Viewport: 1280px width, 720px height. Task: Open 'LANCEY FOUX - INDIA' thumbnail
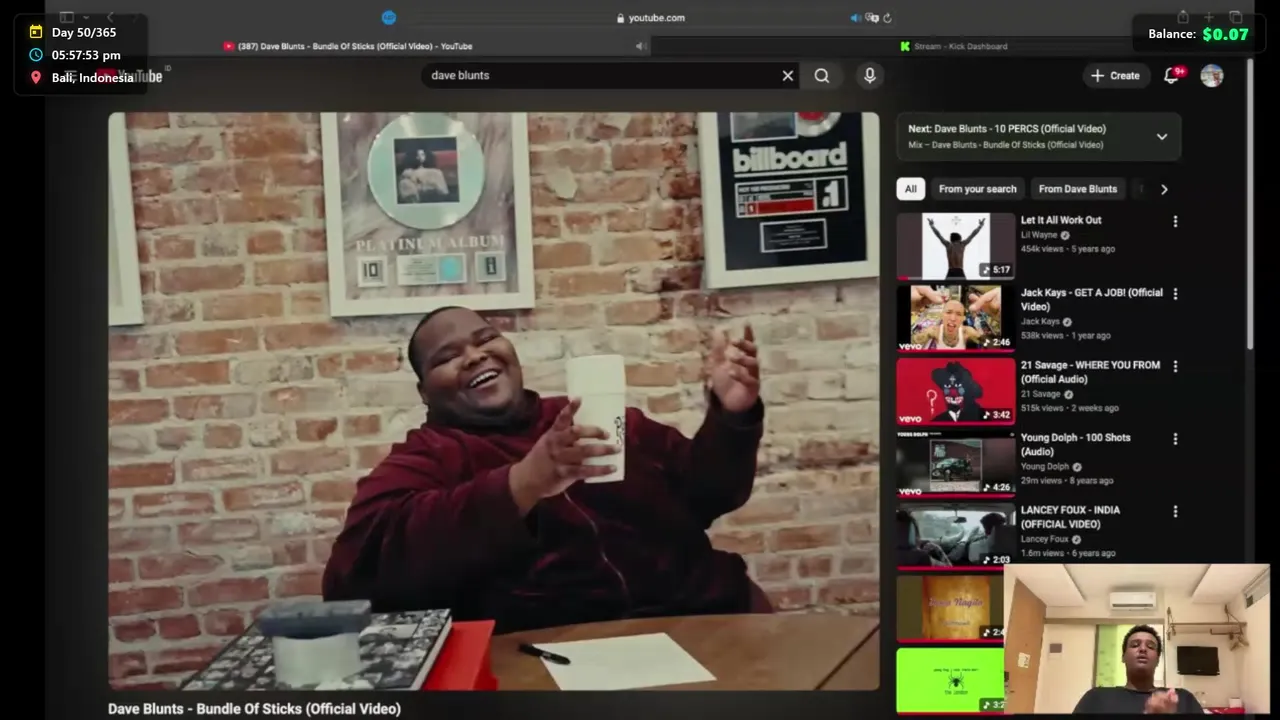(955, 536)
